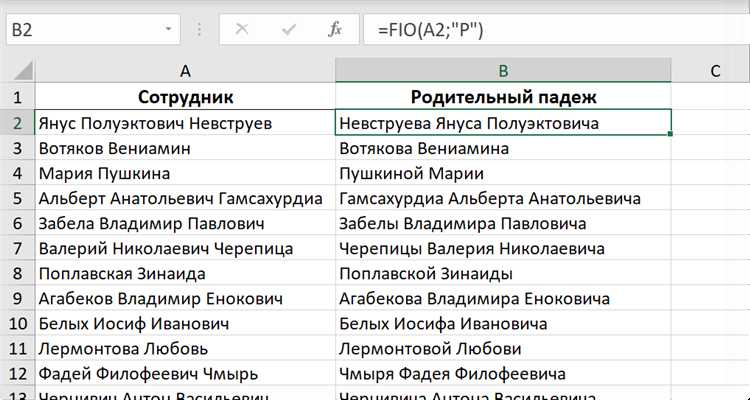Select cell Валерий Николаевич Черепица
Screen dimensions: 750x400
pos(185,248)
